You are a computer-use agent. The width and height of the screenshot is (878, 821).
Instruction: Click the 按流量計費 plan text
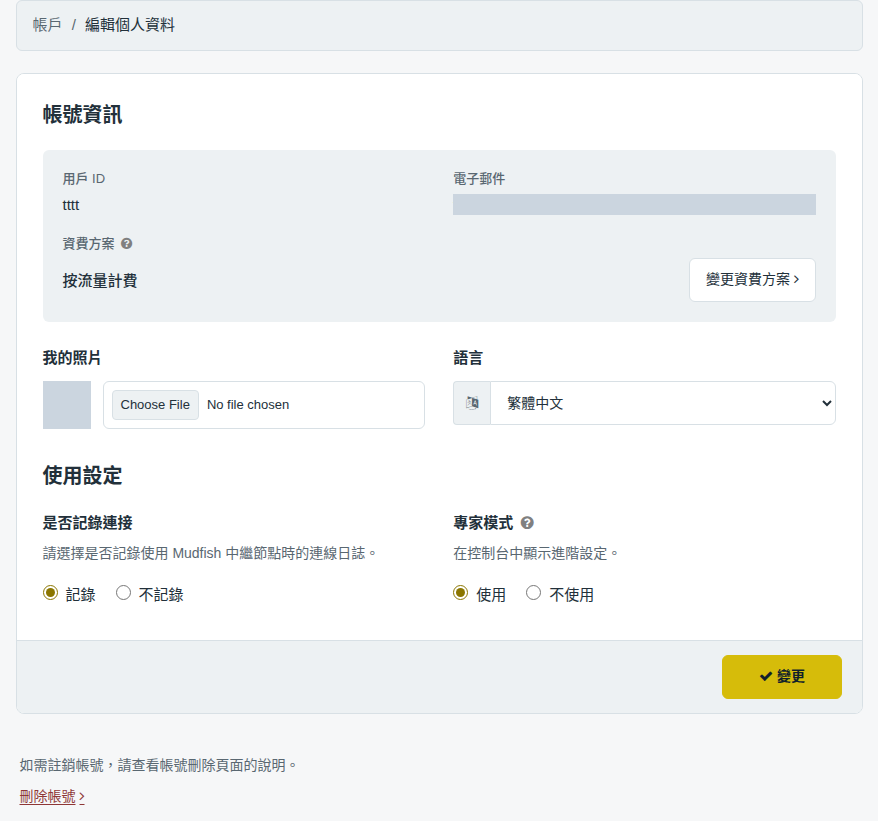pos(100,281)
